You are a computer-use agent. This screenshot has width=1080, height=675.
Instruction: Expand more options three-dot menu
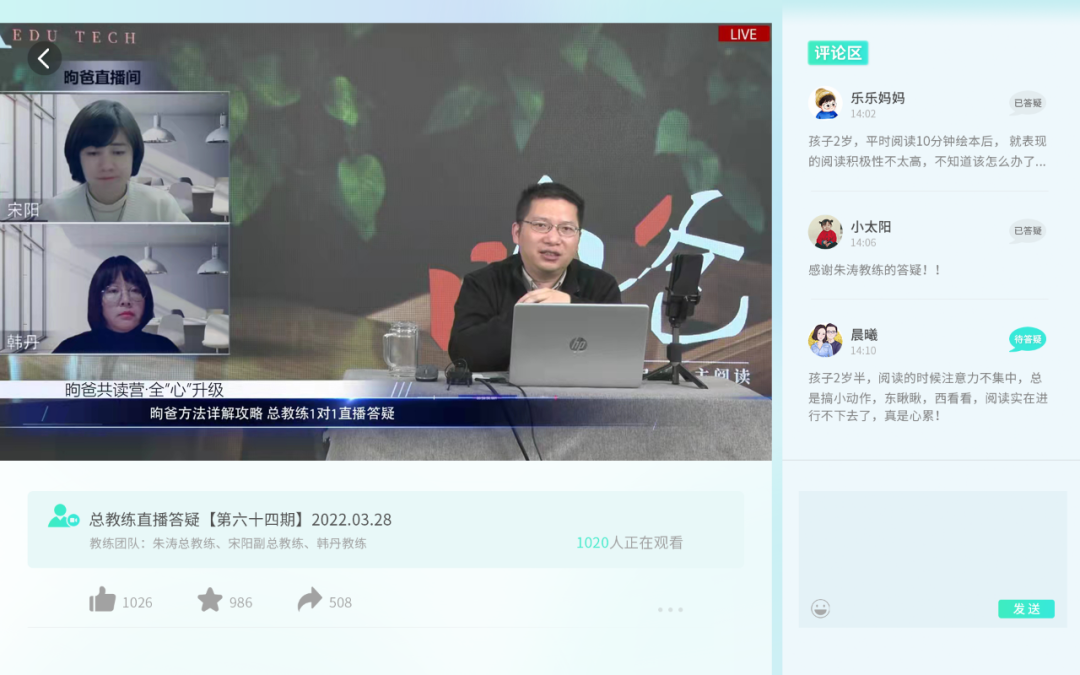coord(670,609)
